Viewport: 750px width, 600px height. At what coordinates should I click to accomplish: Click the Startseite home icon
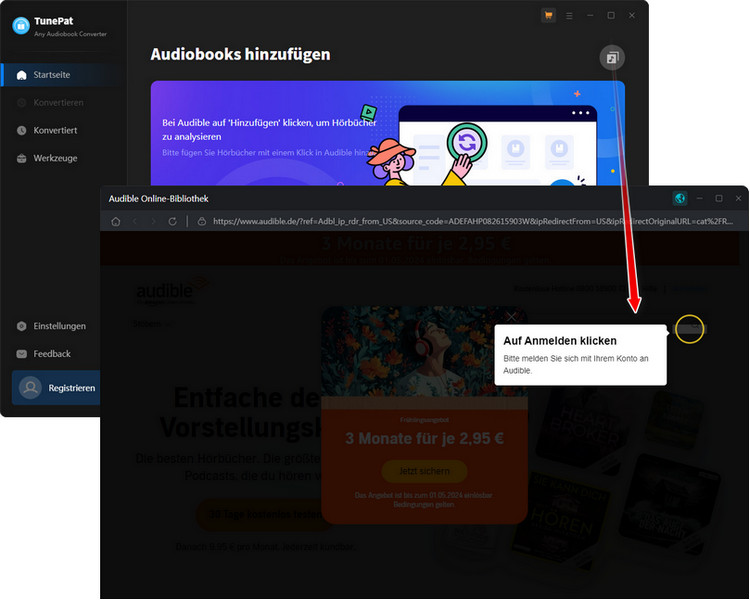coord(22,75)
